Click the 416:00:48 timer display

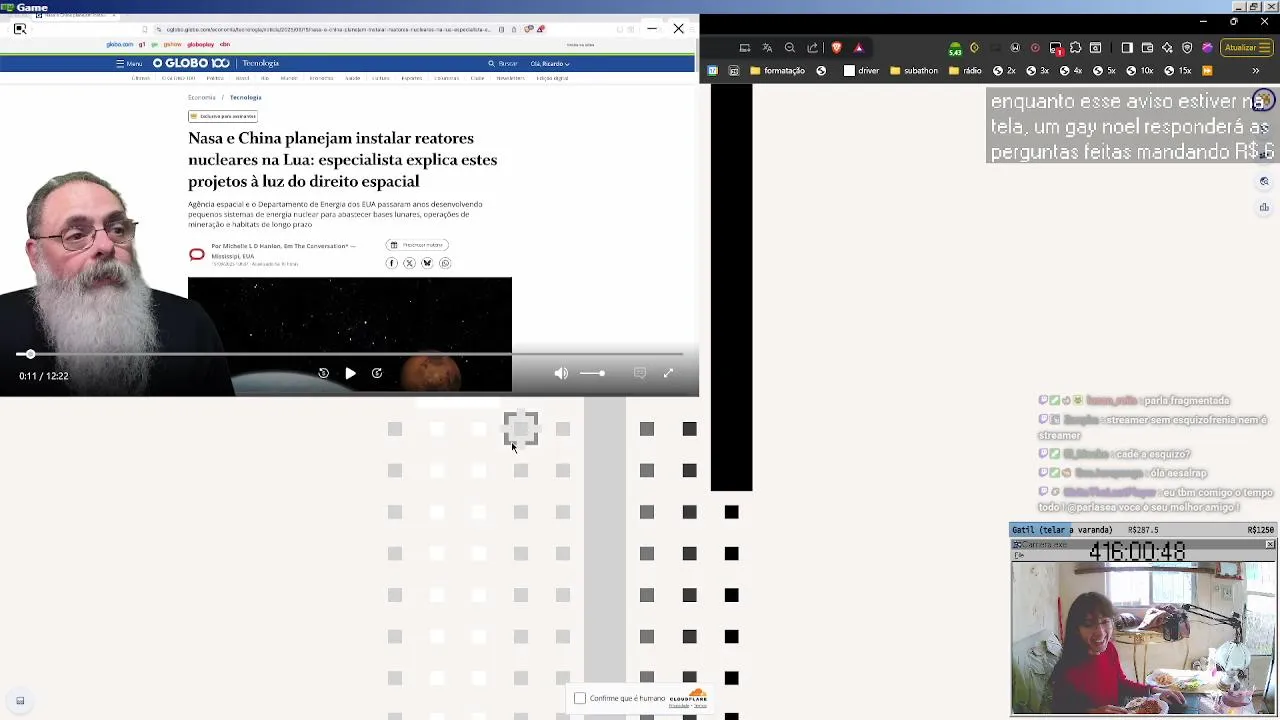[1137, 552]
